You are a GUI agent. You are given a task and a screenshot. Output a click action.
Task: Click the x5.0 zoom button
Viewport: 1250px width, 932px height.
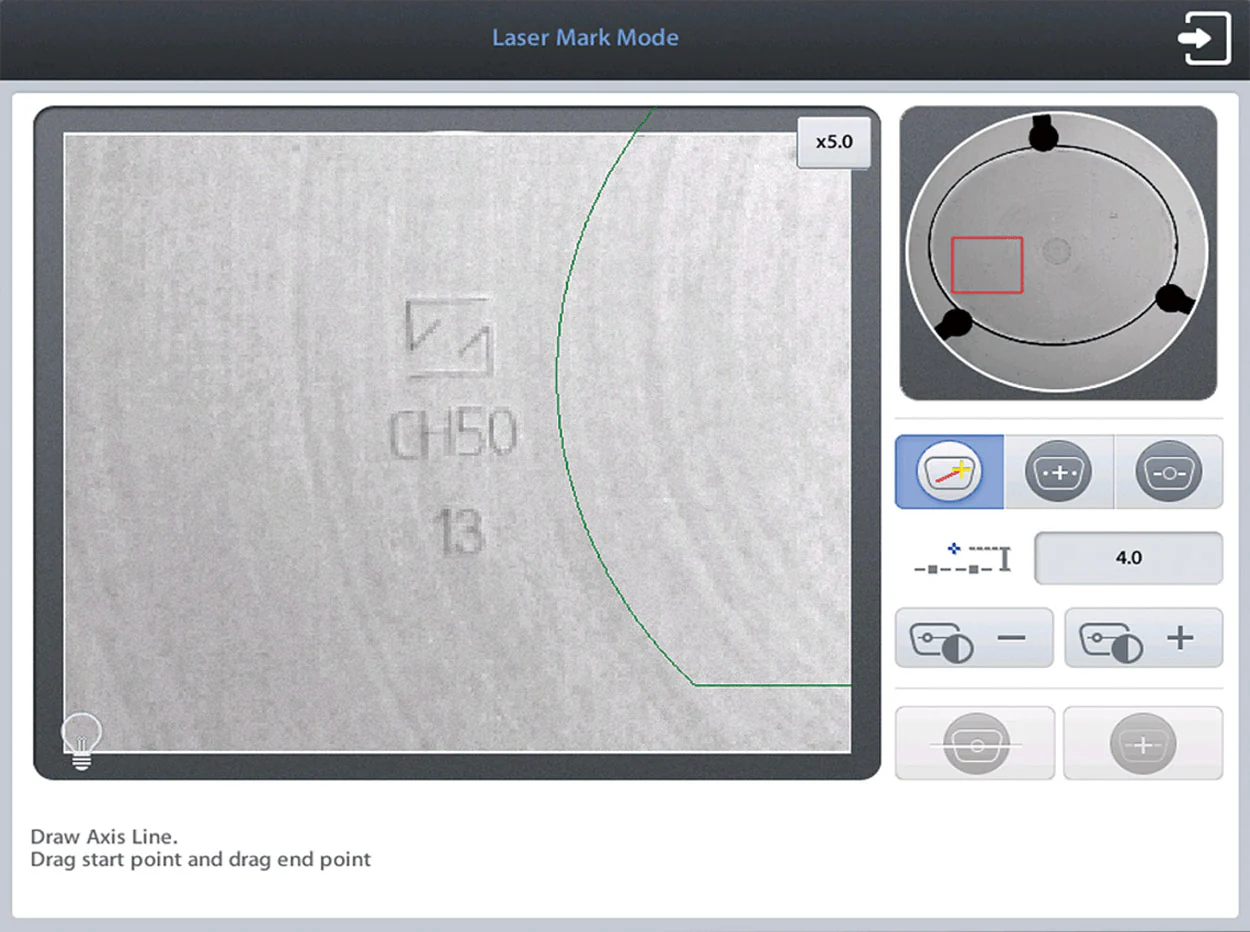point(834,142)
